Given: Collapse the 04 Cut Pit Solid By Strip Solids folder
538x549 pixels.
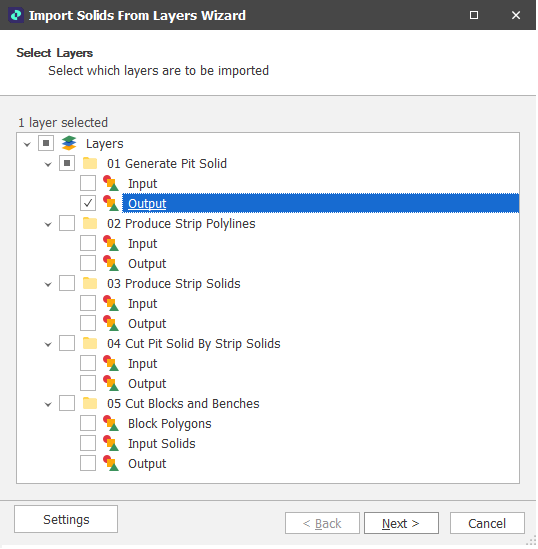Looking at the screenshot, I should (48, 344).
